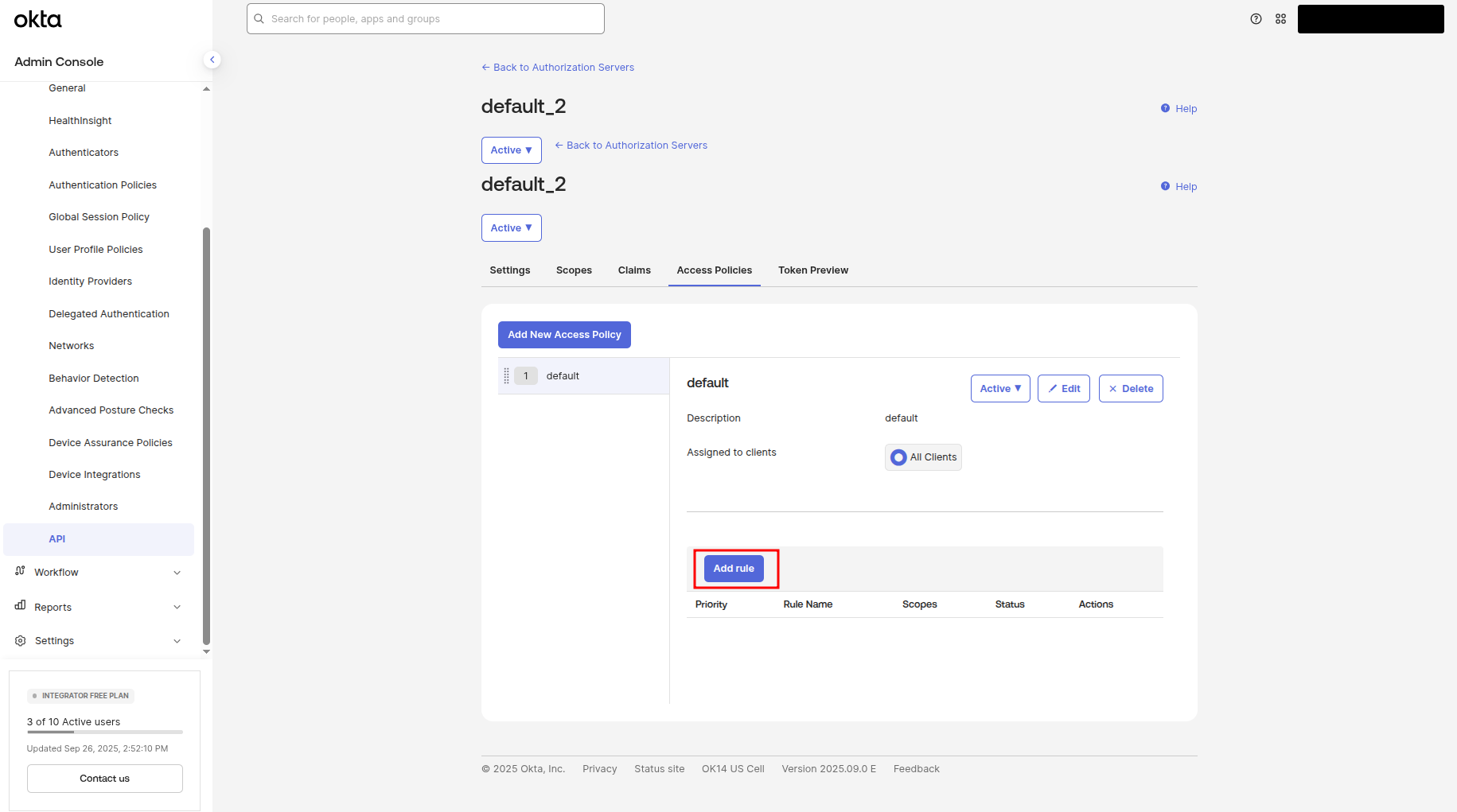
Task: Click the Add rule button
Action: point(734,569)
